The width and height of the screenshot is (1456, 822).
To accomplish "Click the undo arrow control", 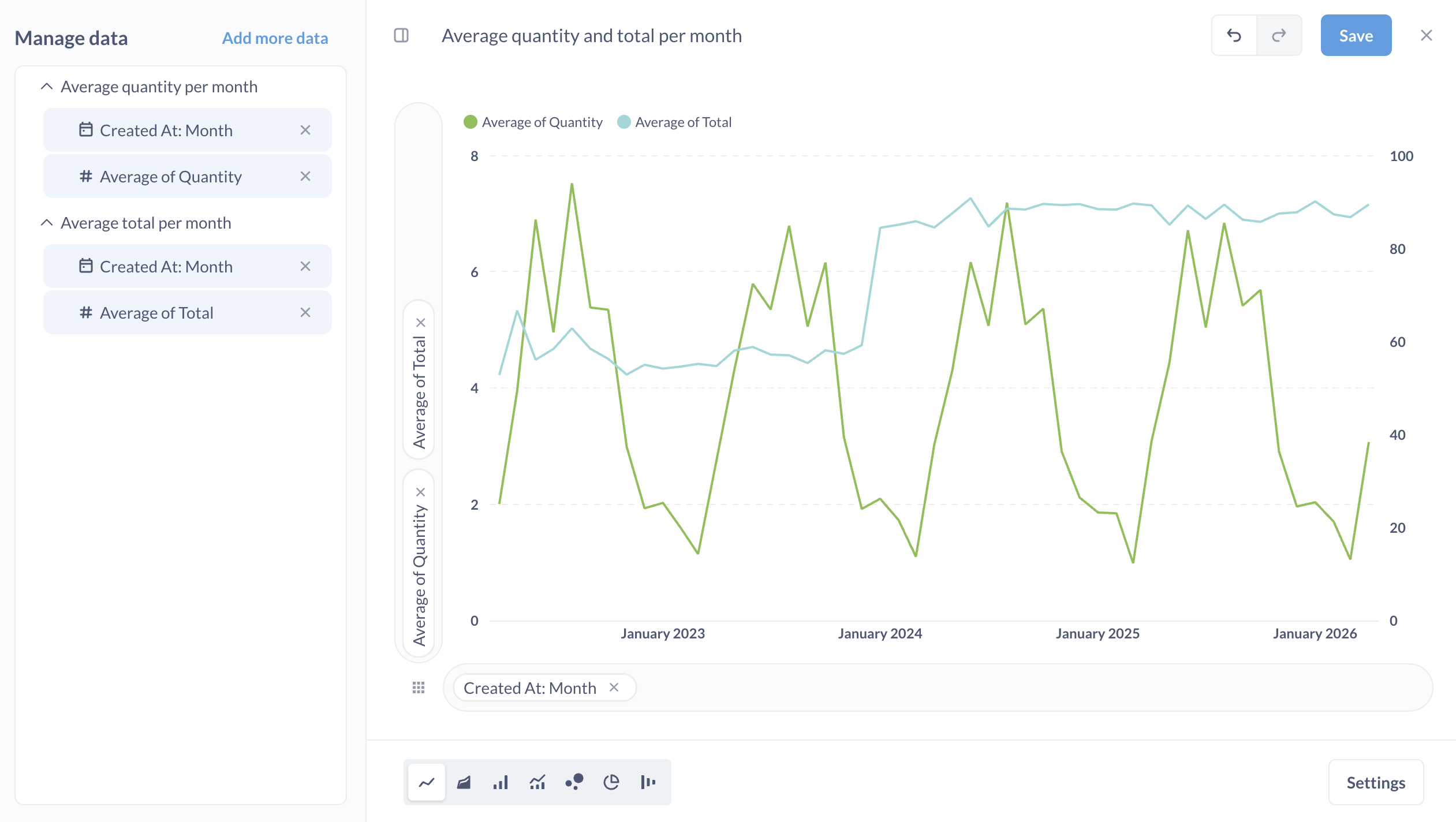I will [1234, 35].
